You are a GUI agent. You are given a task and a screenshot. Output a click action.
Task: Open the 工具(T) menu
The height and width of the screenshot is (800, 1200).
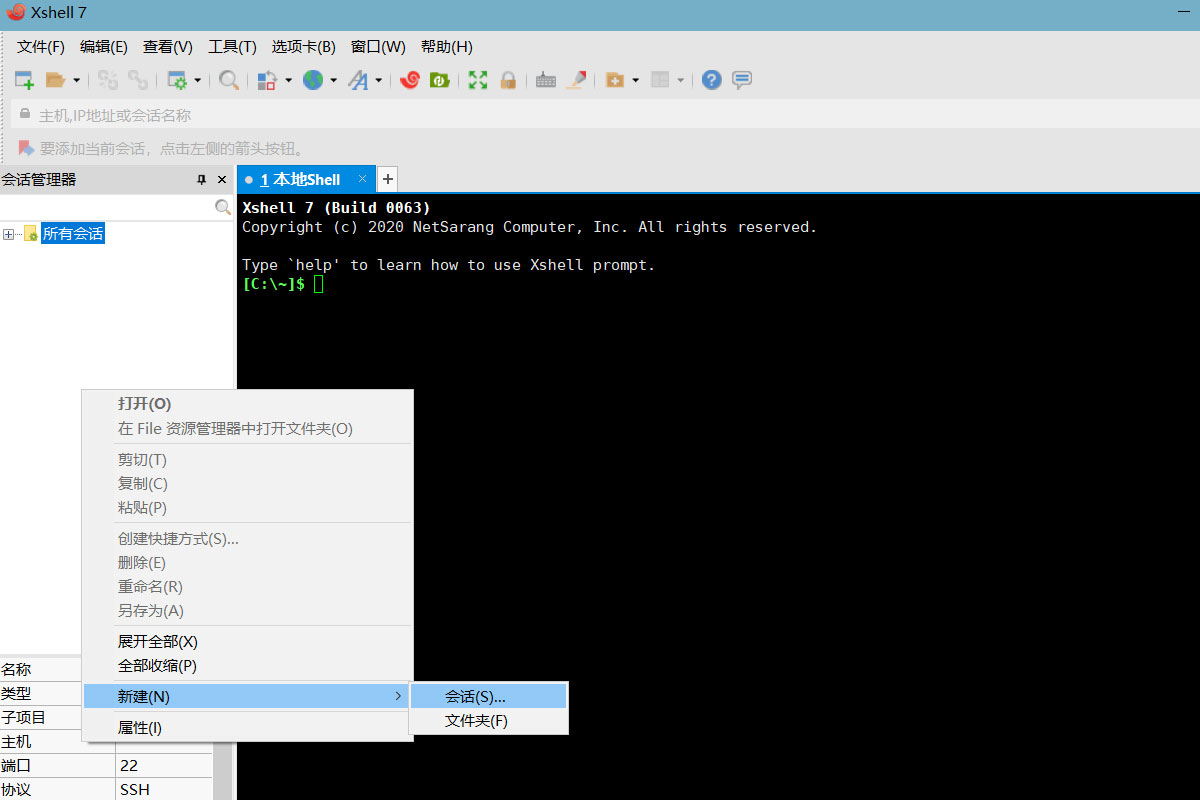click(232, 47)
